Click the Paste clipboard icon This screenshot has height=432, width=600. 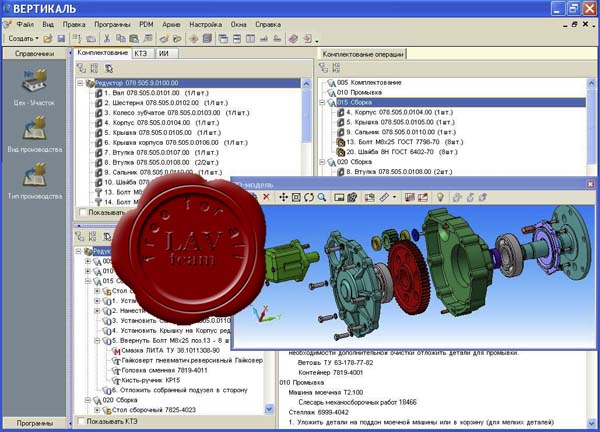134,39
